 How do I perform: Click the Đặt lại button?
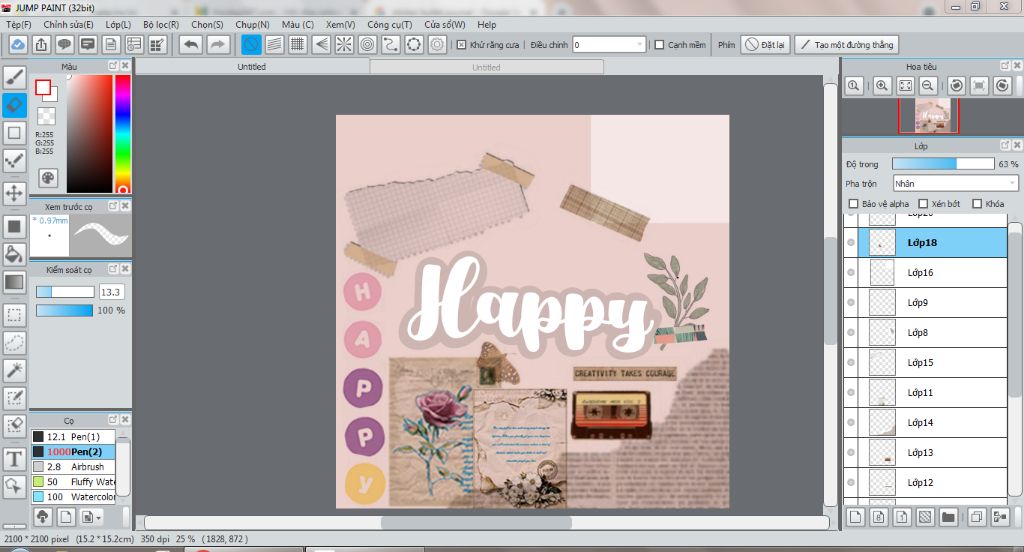[x=765, y=44]
